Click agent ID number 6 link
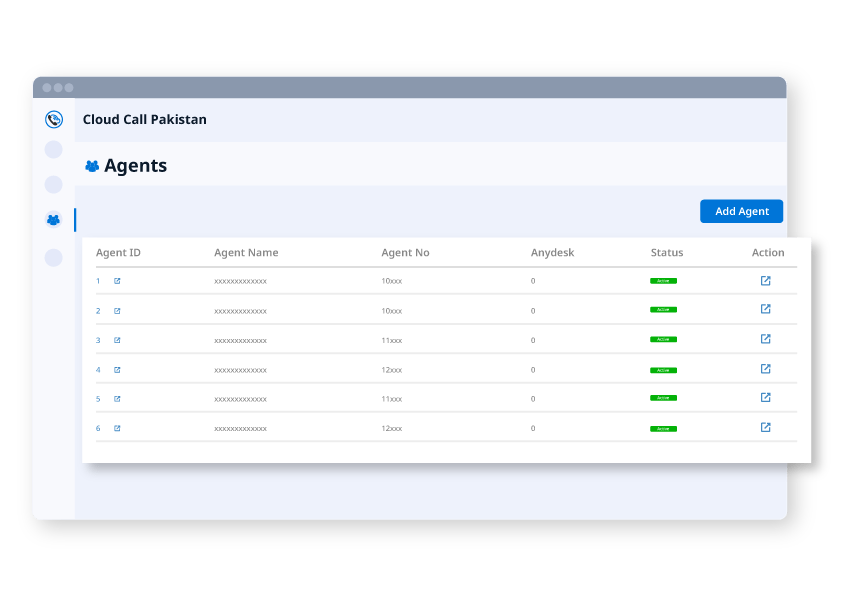Screen dimensions: 842x595 (98, 429)
